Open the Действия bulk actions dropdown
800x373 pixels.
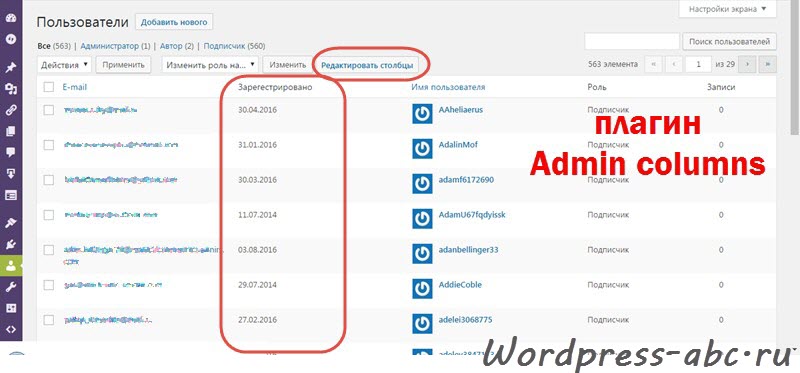tap(64, 65)
